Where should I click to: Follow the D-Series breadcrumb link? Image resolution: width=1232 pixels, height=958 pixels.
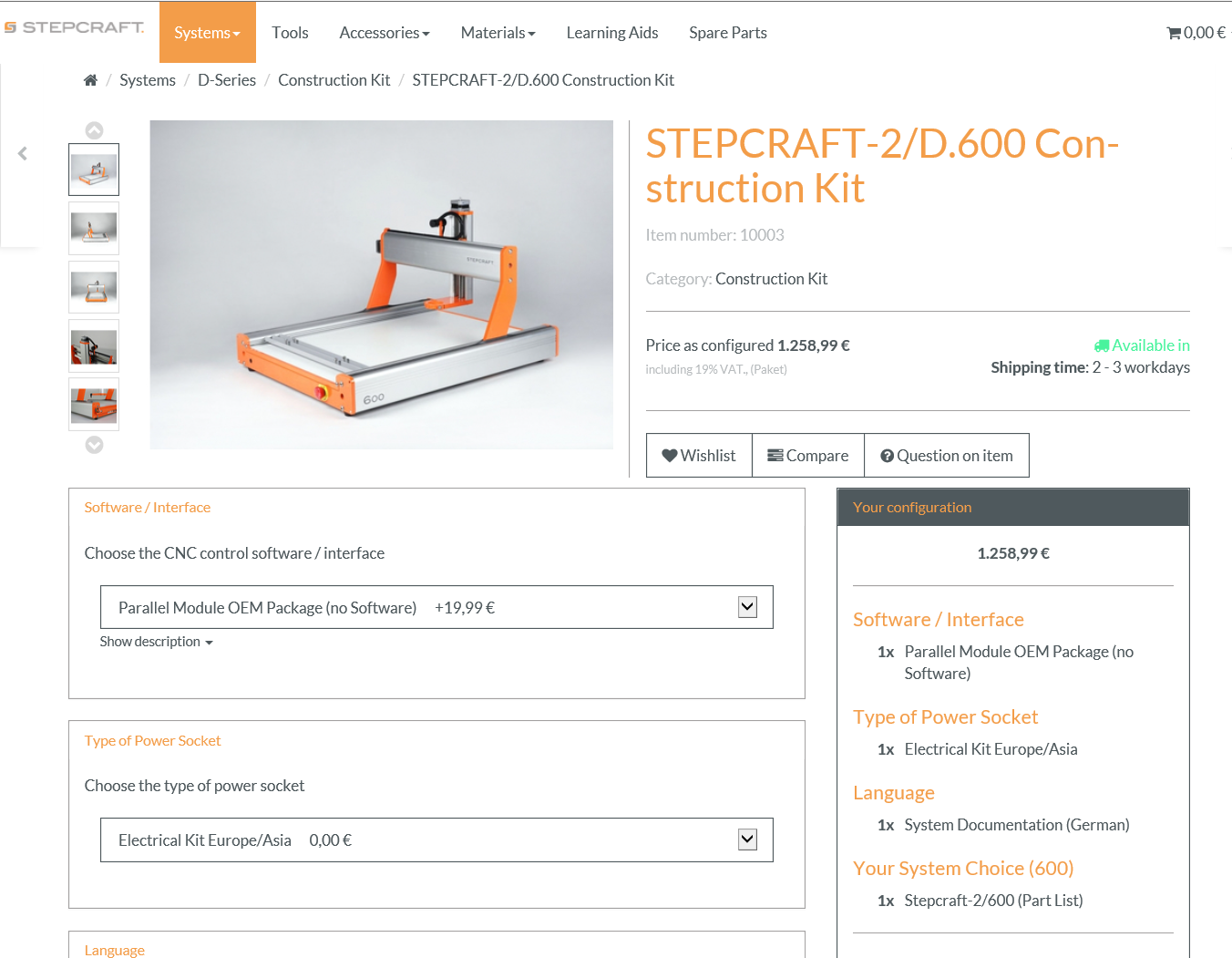pyautogui.click(x=227, y=80)
